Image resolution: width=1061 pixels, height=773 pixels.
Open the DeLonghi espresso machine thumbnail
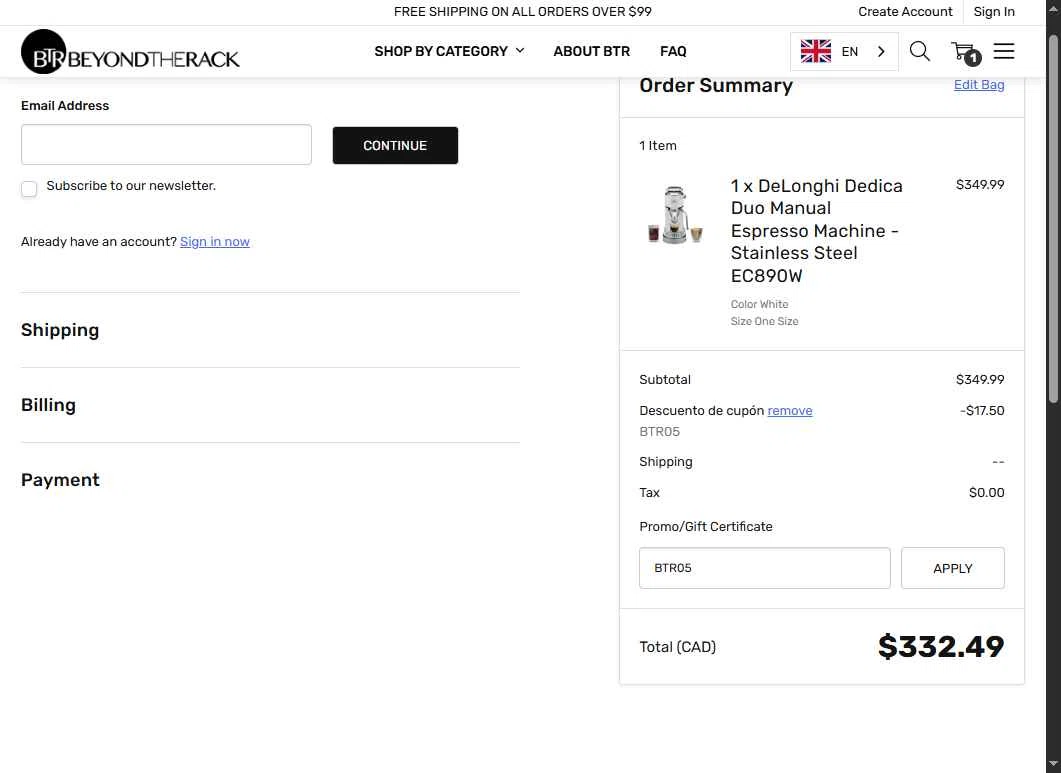point(675,215)
